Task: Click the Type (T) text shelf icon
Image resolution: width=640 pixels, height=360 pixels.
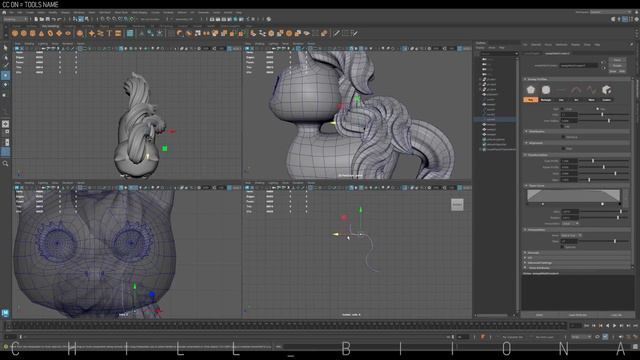Action: (x=109, y=33)
